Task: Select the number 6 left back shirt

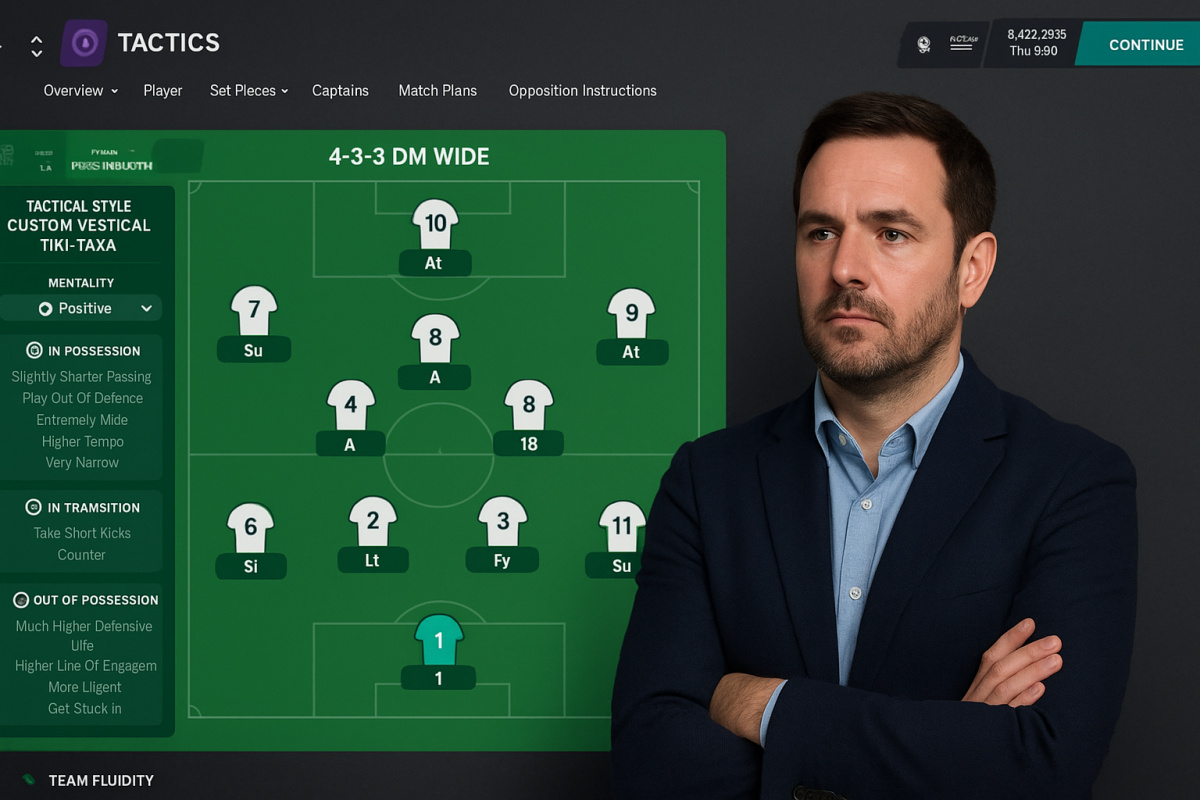Action: [251, 528]
